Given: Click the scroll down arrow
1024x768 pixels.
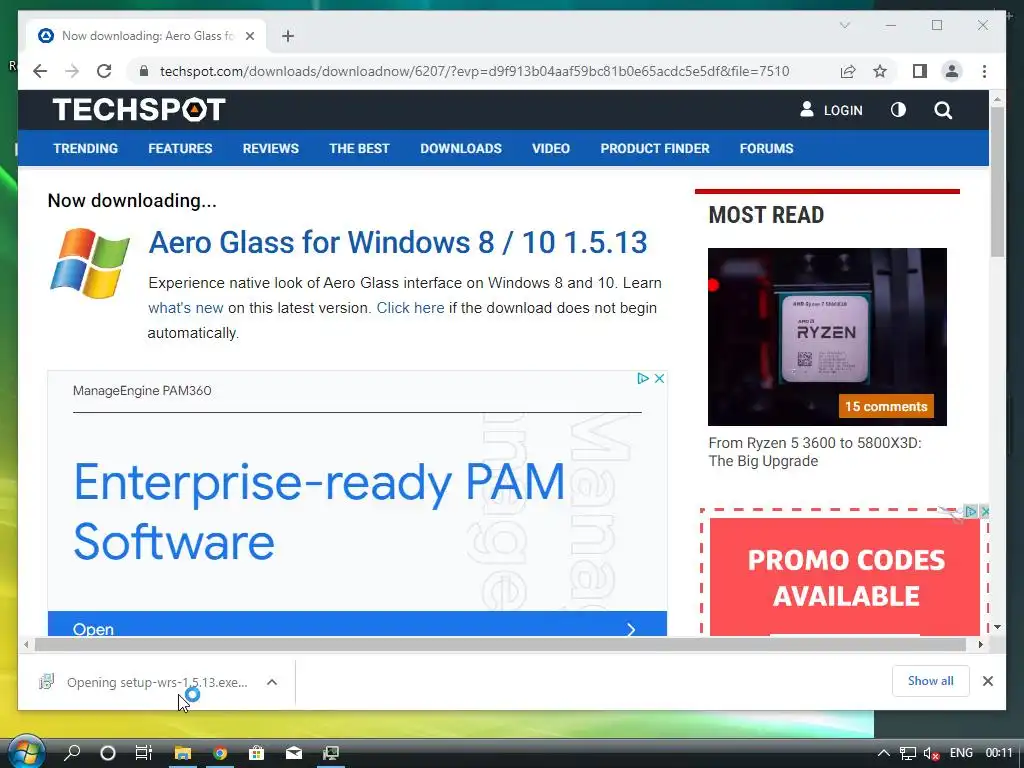Looking at the screenshot, I should pyautogui.click(x=997, y=627).
